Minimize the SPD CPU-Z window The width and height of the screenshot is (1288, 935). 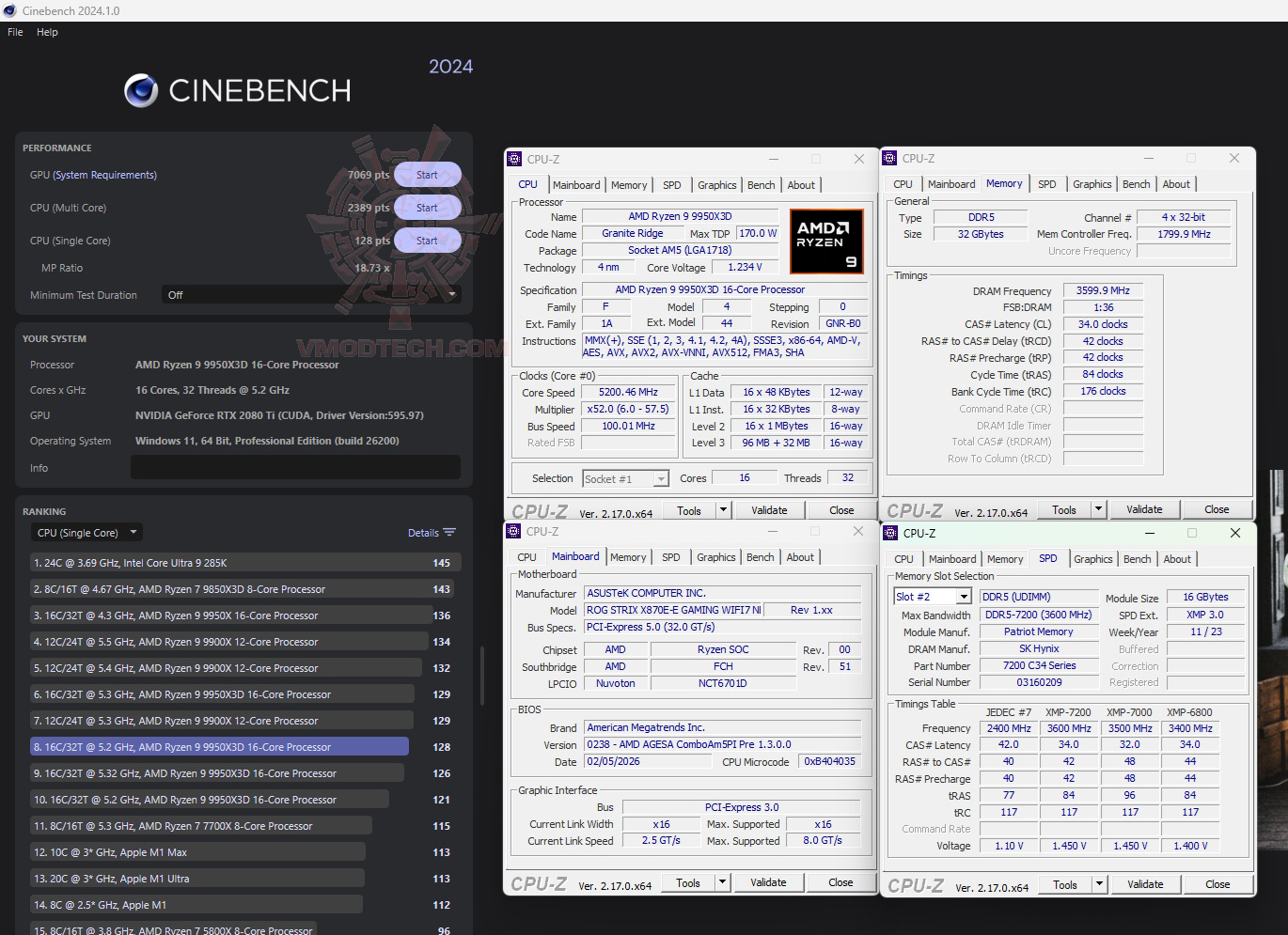tap(1149, 533)
